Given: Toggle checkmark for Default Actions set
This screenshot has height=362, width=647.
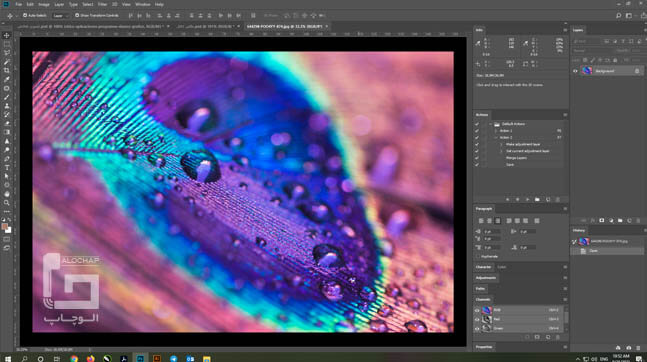Looking at the screenshot, I should [x=477, y=124].
